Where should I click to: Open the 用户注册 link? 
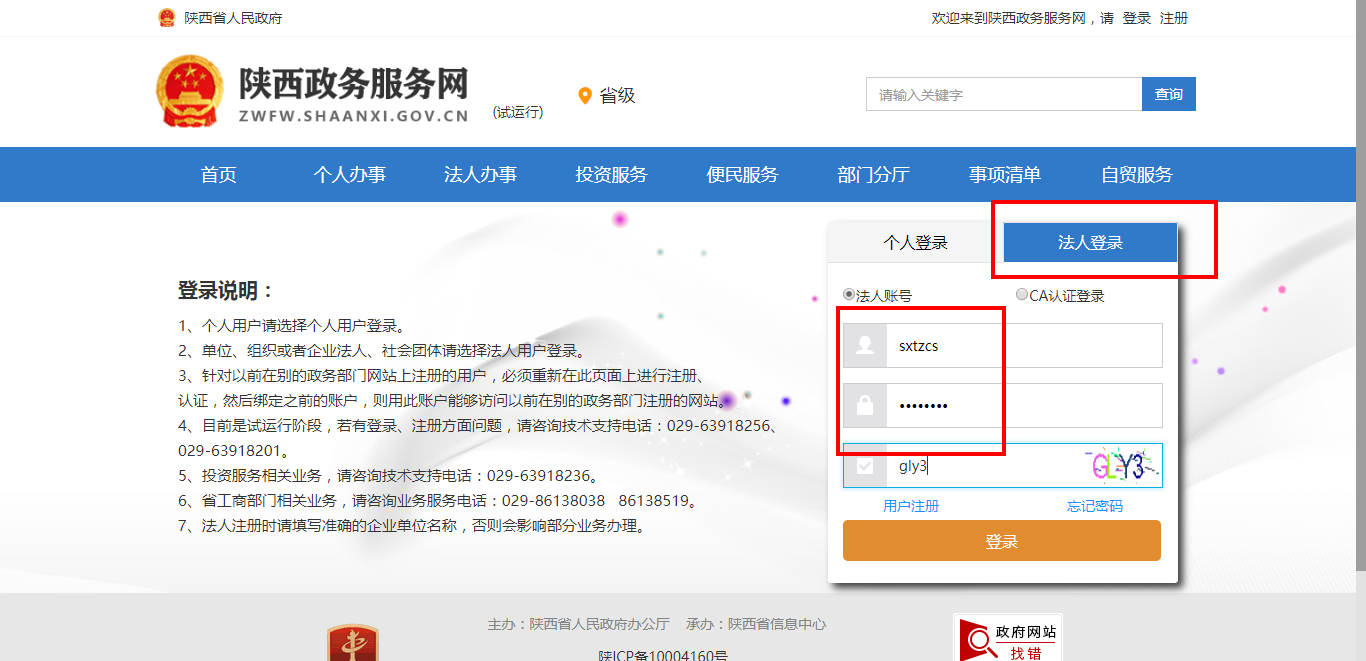[x=911, y=506]
